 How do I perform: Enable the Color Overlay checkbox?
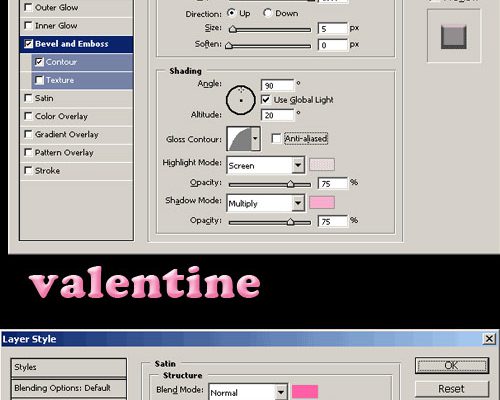[x=29, y=116]
